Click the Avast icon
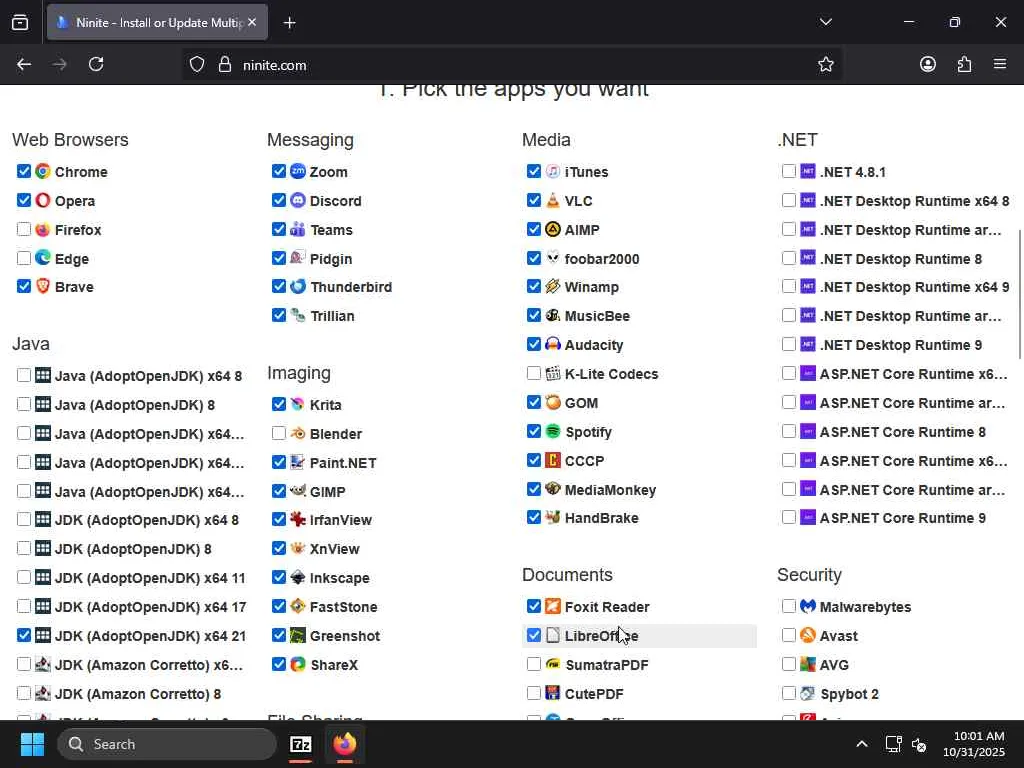The image size is (1024, 768). coord(808,635)
